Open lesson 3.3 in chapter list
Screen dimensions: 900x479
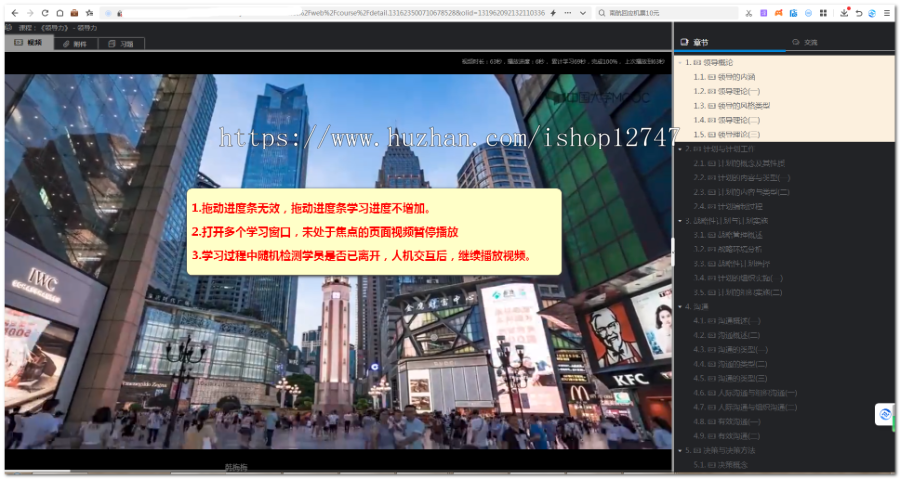pos(732,264)
